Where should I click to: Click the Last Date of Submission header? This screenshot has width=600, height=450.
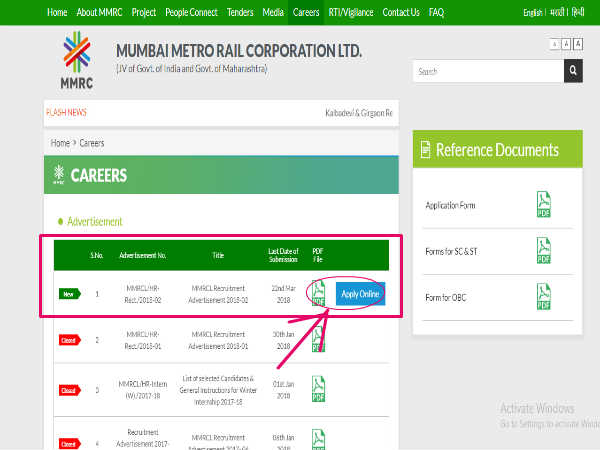pyautogui.click(x=283, y=255)
